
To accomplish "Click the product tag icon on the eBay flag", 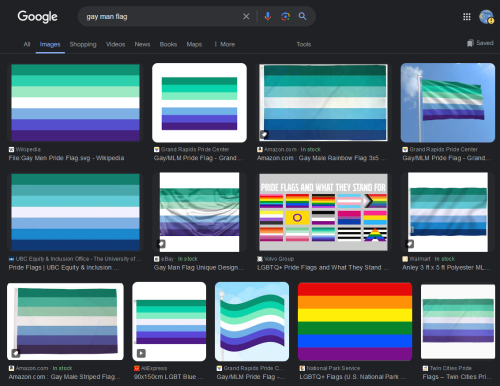I will pyautogui.click(x=161, y=244).
